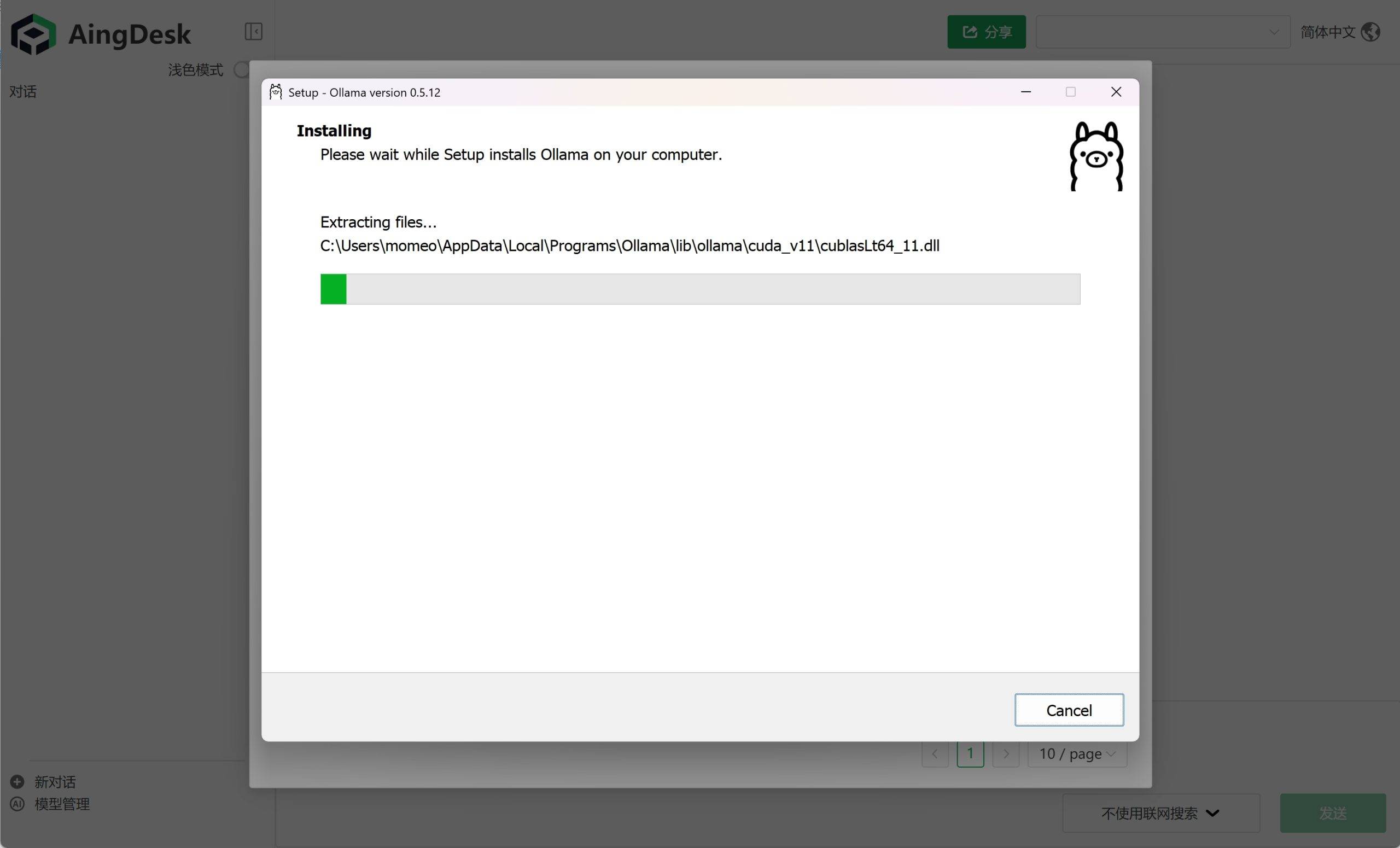This screenshot has width=1400, height=848.
Task: Expand the 10 / page dropdown
Action: click(x=1077, y=754)
